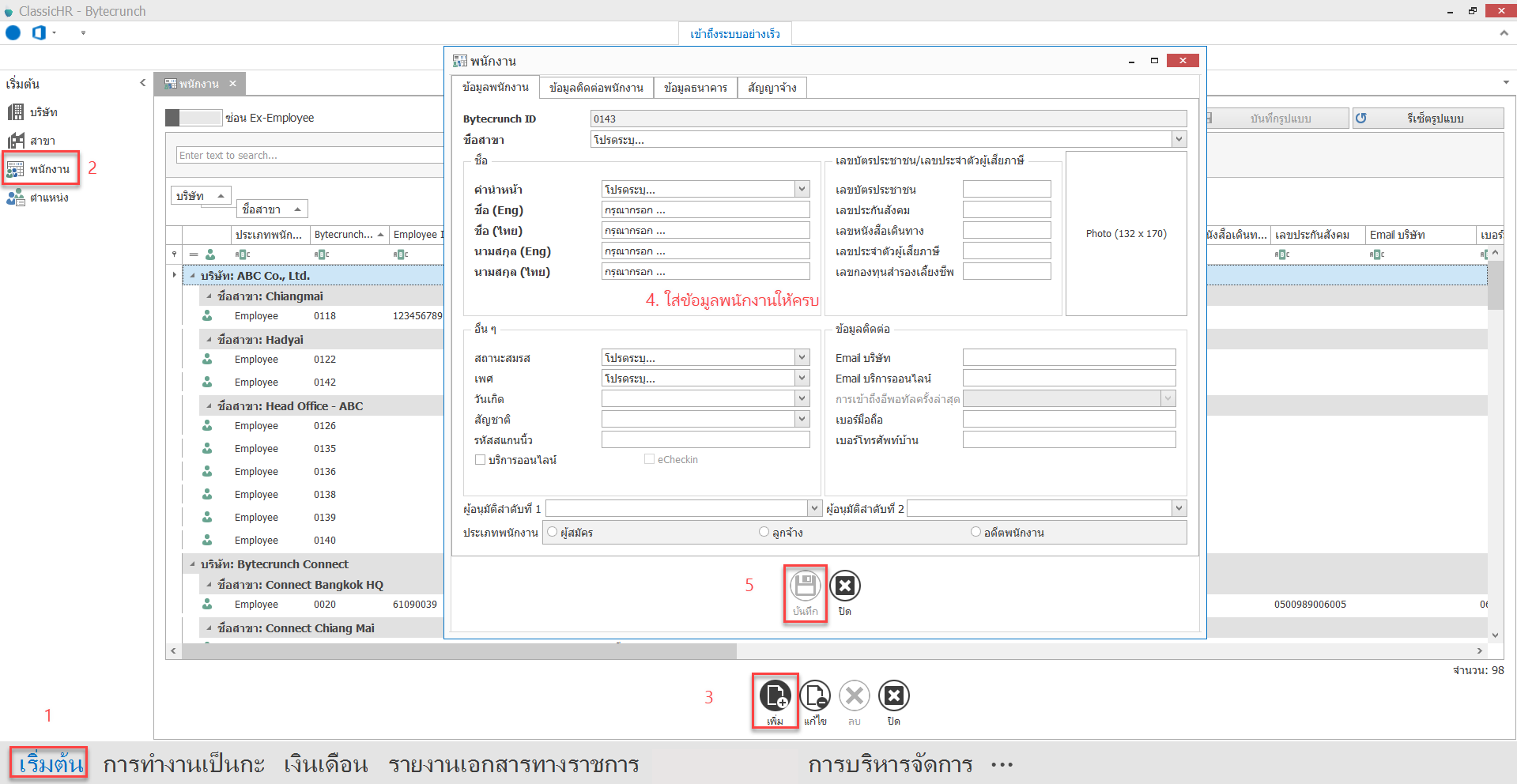The image size is (1517, 784).
Task: Collapse the บริษัท: ABC Co., Ltd. group
Action: (x=192, y=276)
